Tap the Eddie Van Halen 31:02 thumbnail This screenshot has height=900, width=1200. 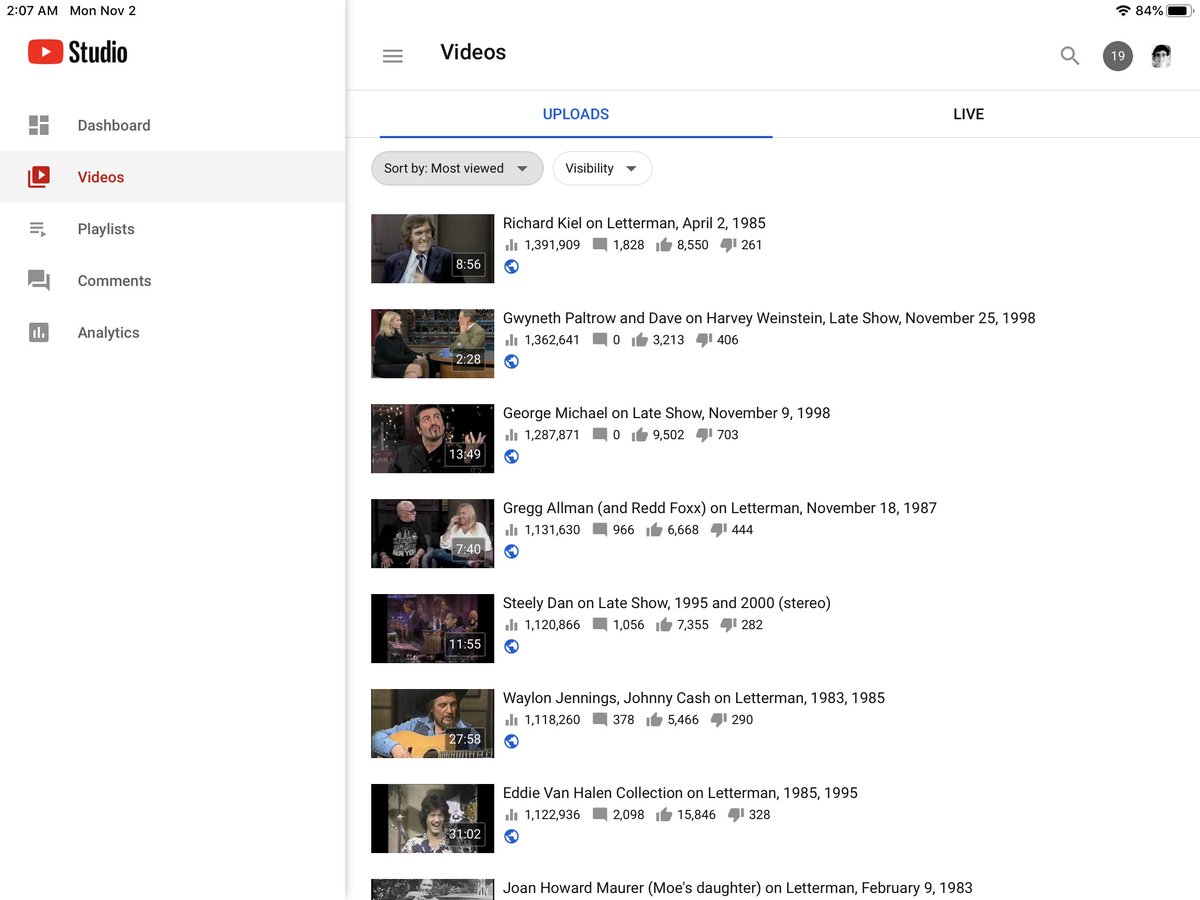pos(432,818)
